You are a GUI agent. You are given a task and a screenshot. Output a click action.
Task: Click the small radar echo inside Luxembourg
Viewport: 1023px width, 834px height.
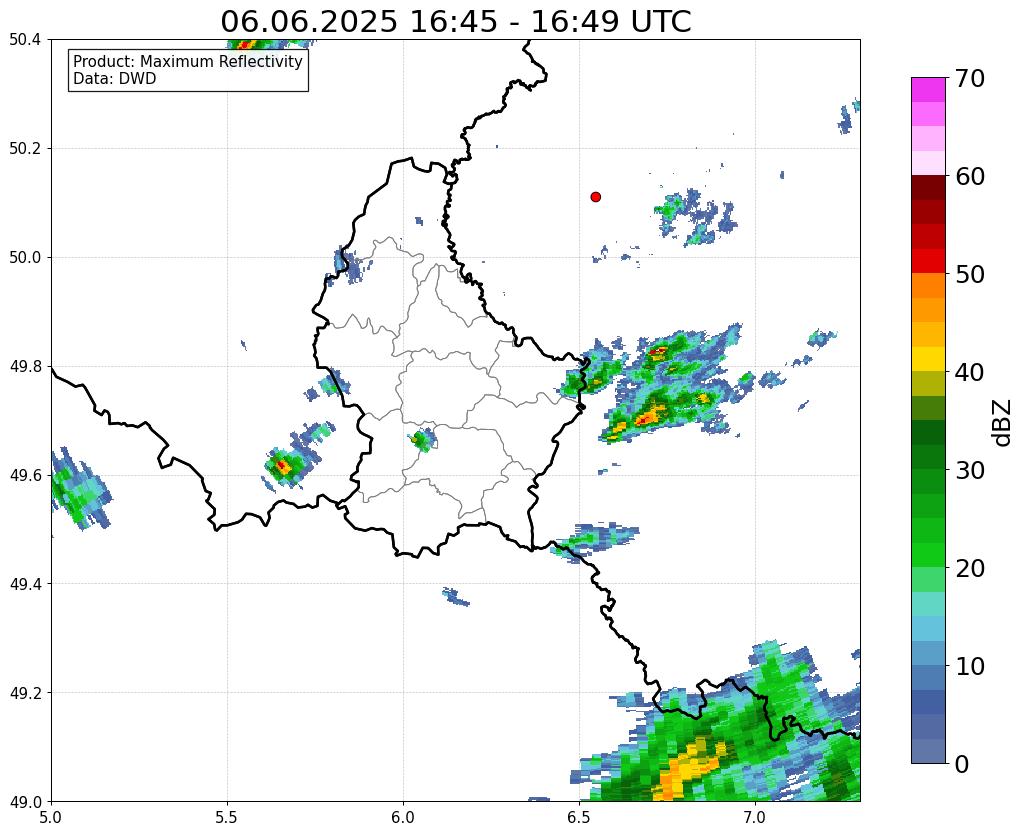click(x=422, y=440)
